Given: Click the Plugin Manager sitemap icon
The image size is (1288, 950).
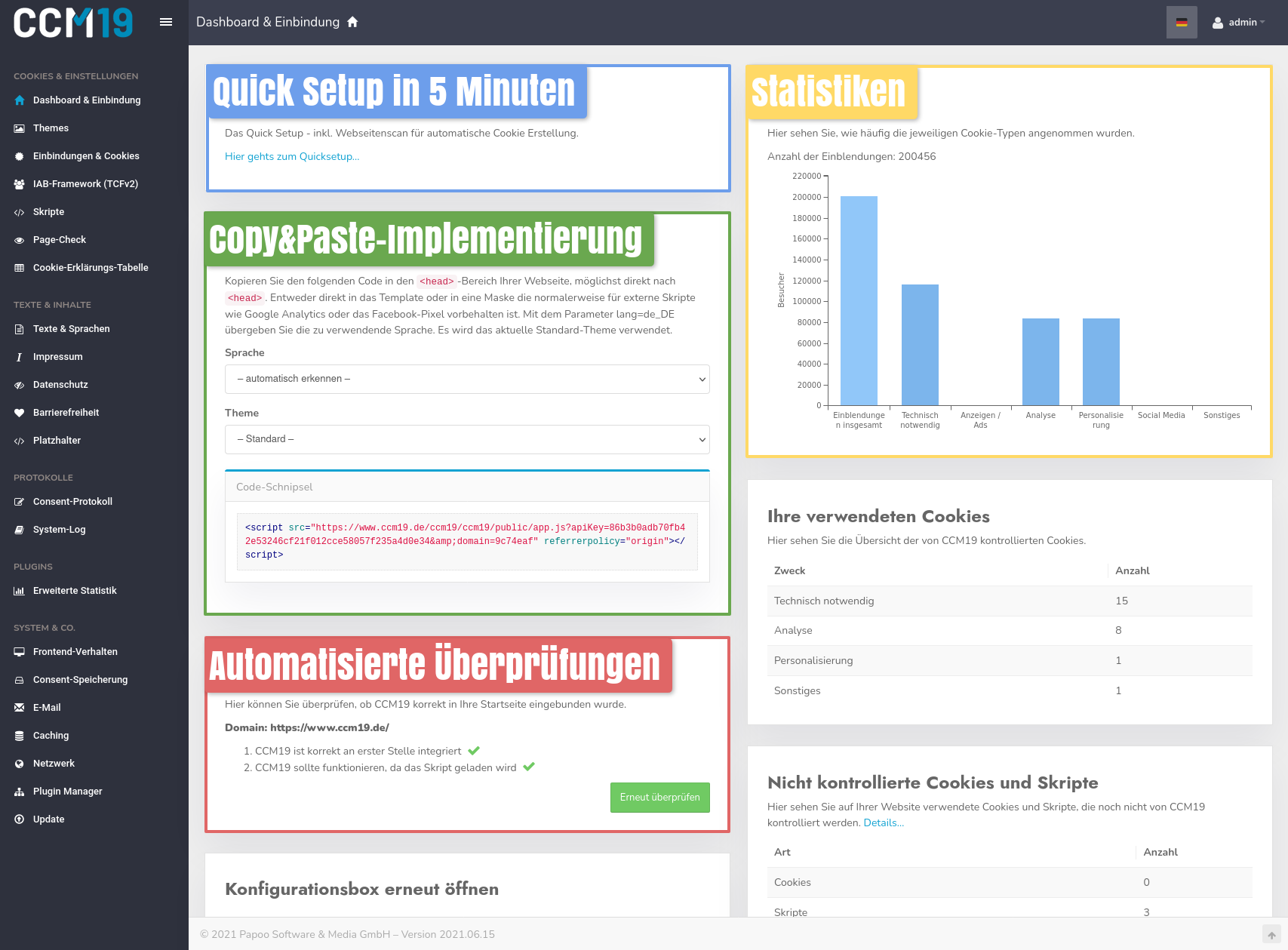Looking at the screenshot, I should (20, 792).
